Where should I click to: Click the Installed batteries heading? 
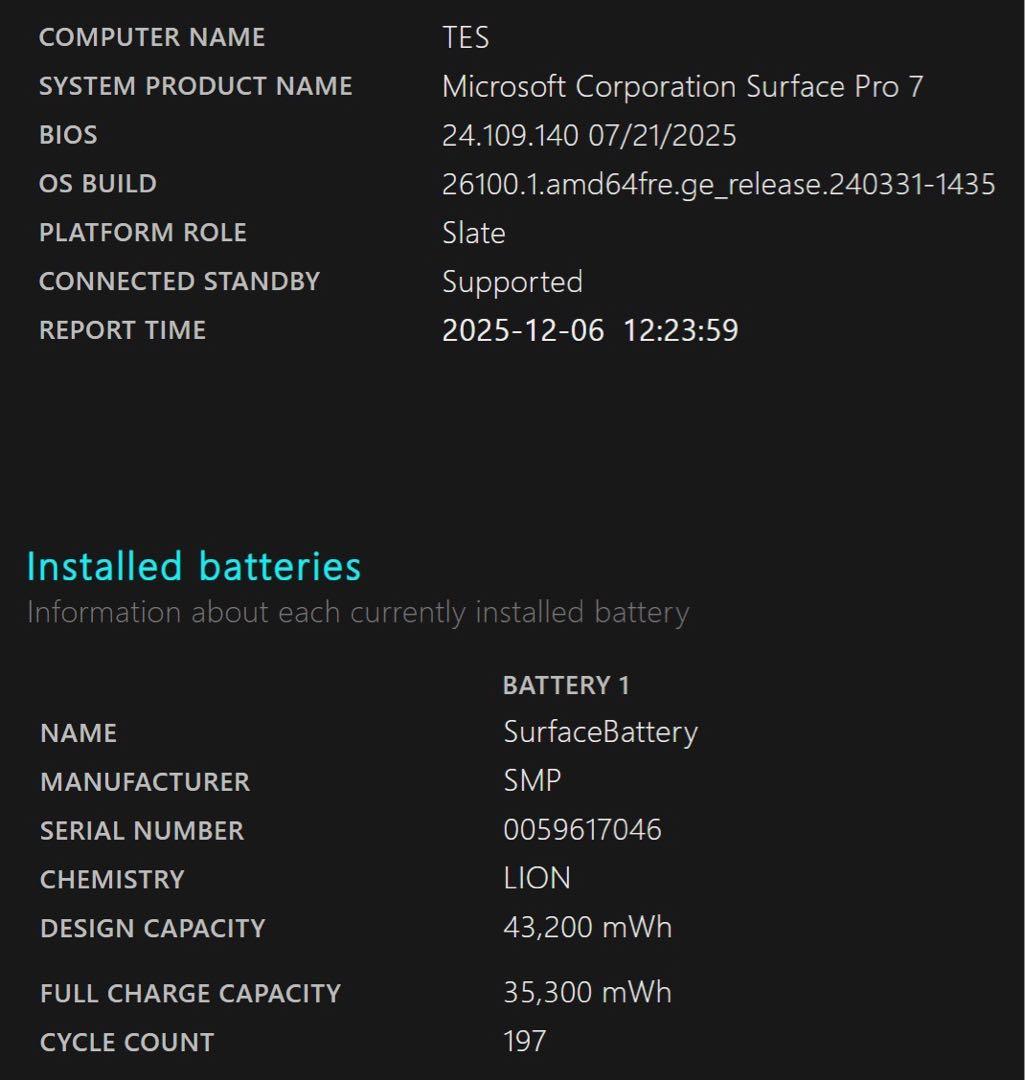coord(194,566)
